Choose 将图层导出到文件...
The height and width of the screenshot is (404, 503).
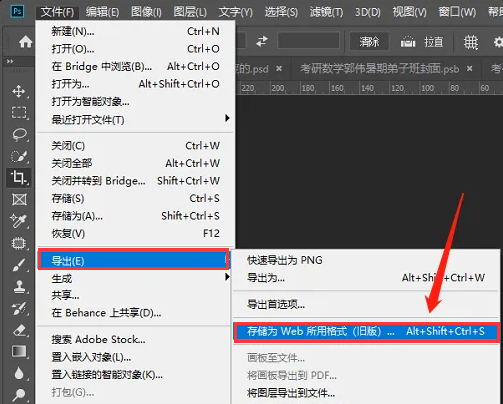(366, 393)
